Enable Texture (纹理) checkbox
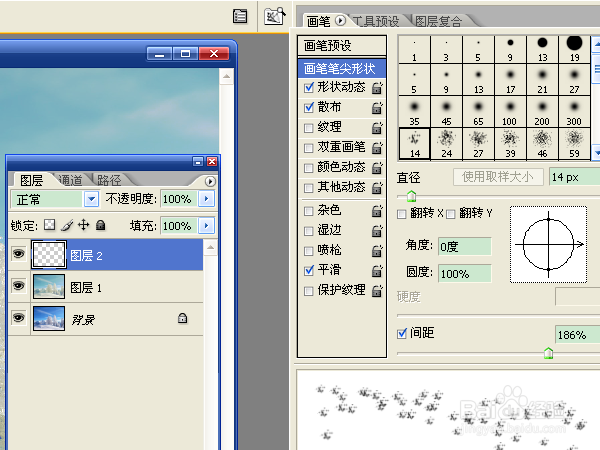600x450 pixels. pyautogui.click(x=308, y=128)
